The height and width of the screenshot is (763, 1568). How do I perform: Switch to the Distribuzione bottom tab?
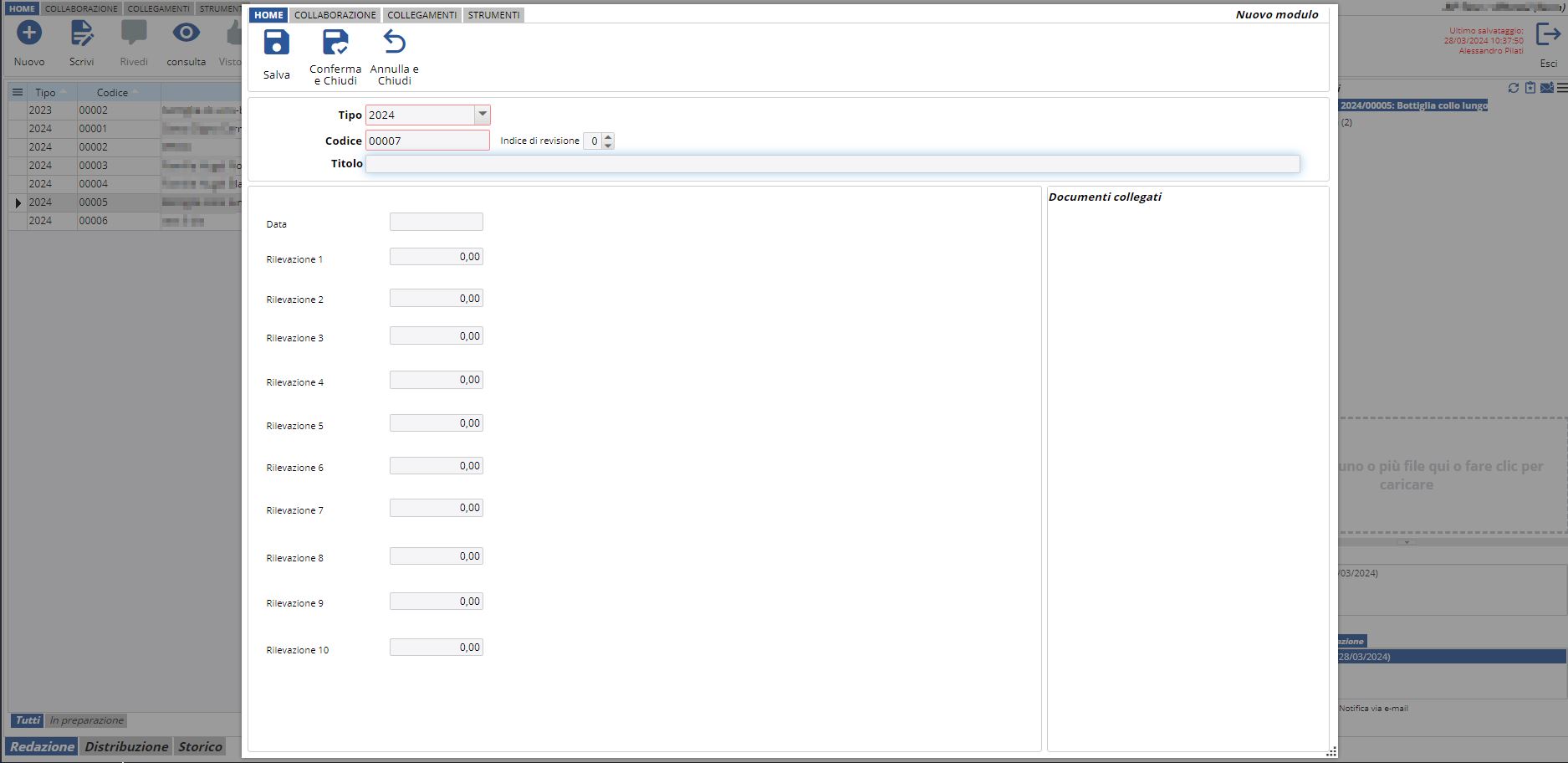click(126, 746)
